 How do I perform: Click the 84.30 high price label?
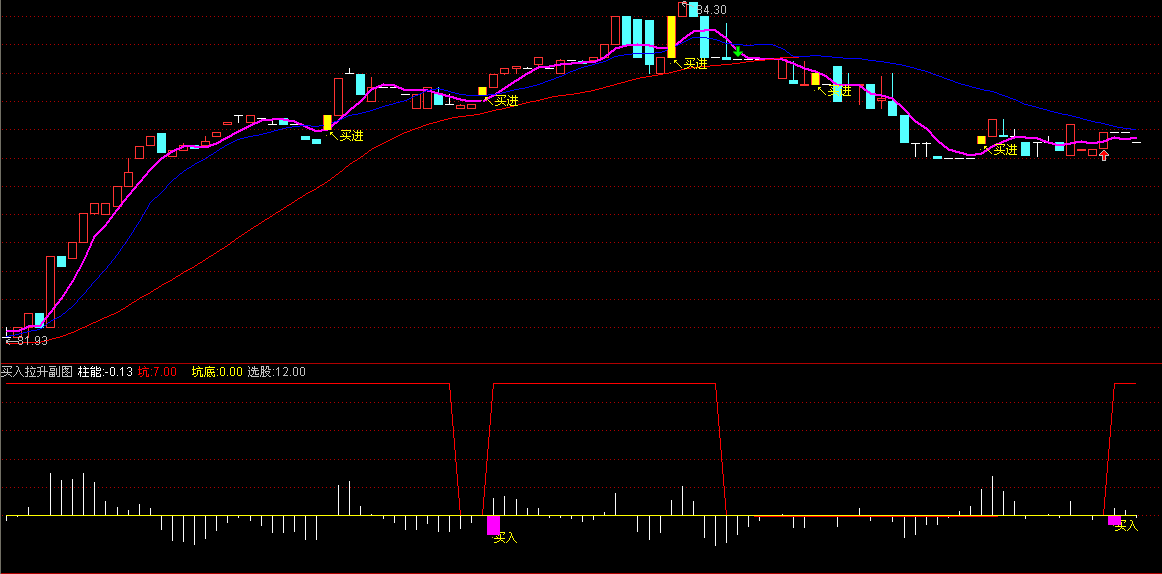[709, 10]
